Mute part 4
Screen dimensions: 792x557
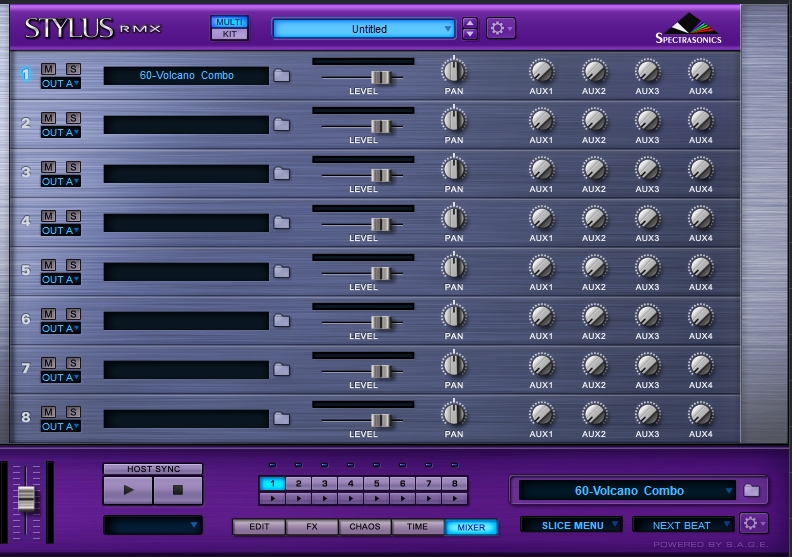(x=48, y=216)
